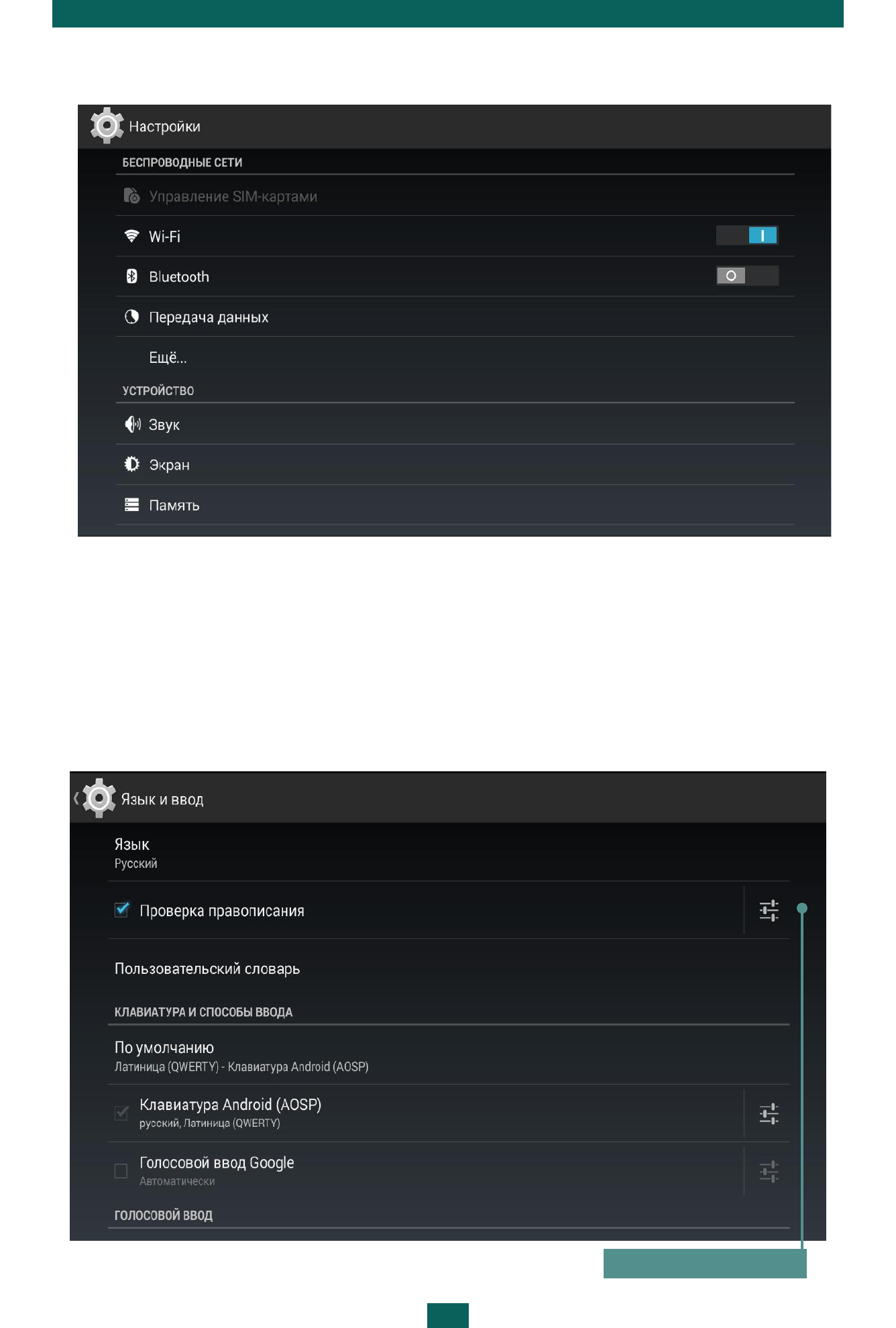This screenshot has height=1328, width=896.
Task: Click the Передача данных data usage icon
Action: (131, 317)
